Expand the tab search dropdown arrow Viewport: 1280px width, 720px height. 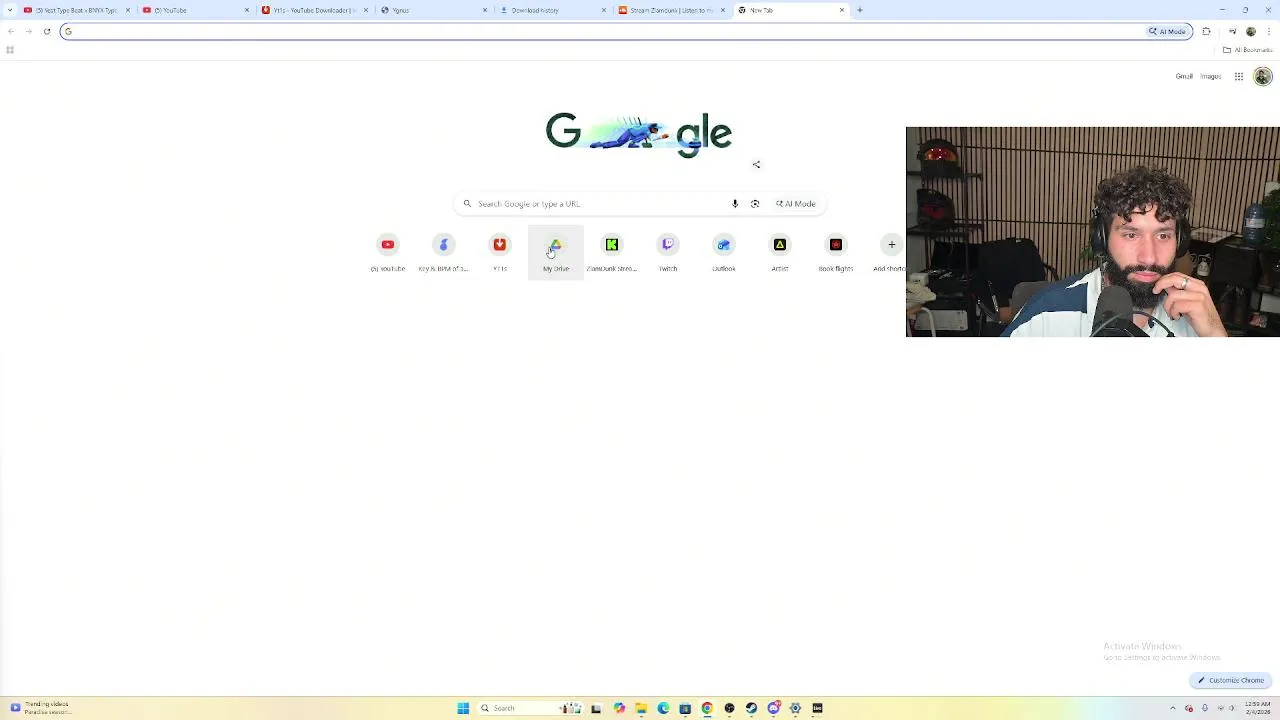pos(9,10)
